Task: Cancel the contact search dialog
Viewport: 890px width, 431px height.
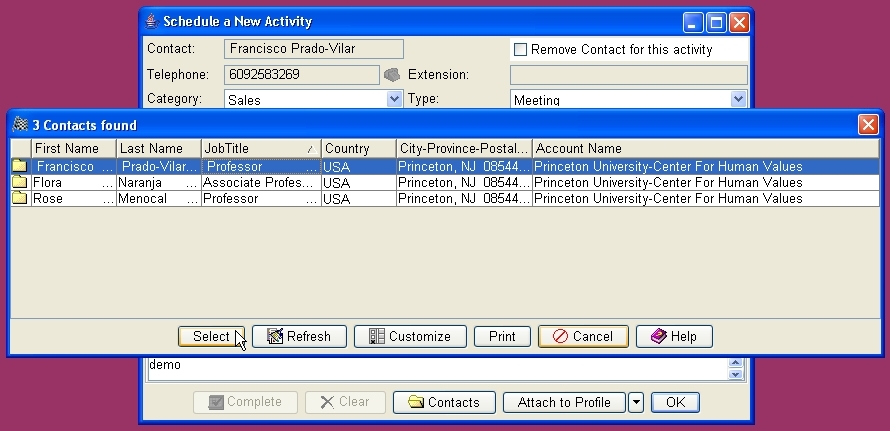Action: pyautogui.click(x=583, y=336)
